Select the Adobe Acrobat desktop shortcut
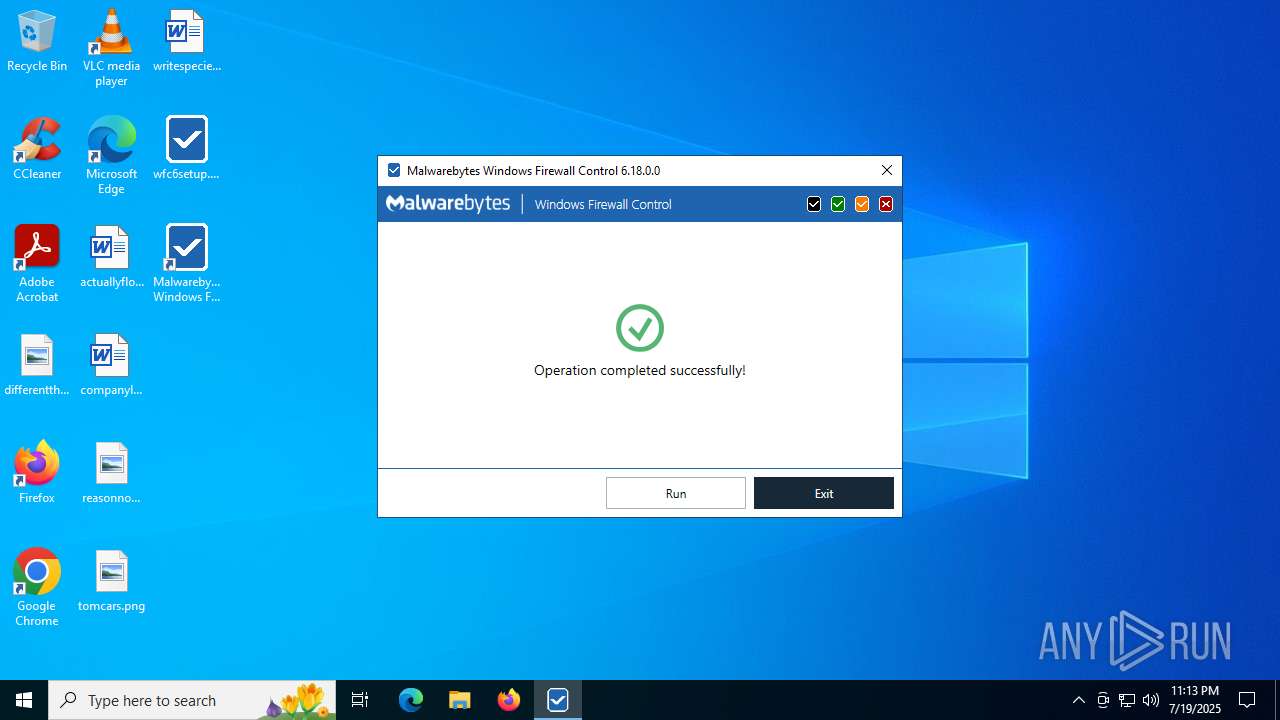Image resolution: width=1280 pixels, height=720 pixels. tap(37, 263)
